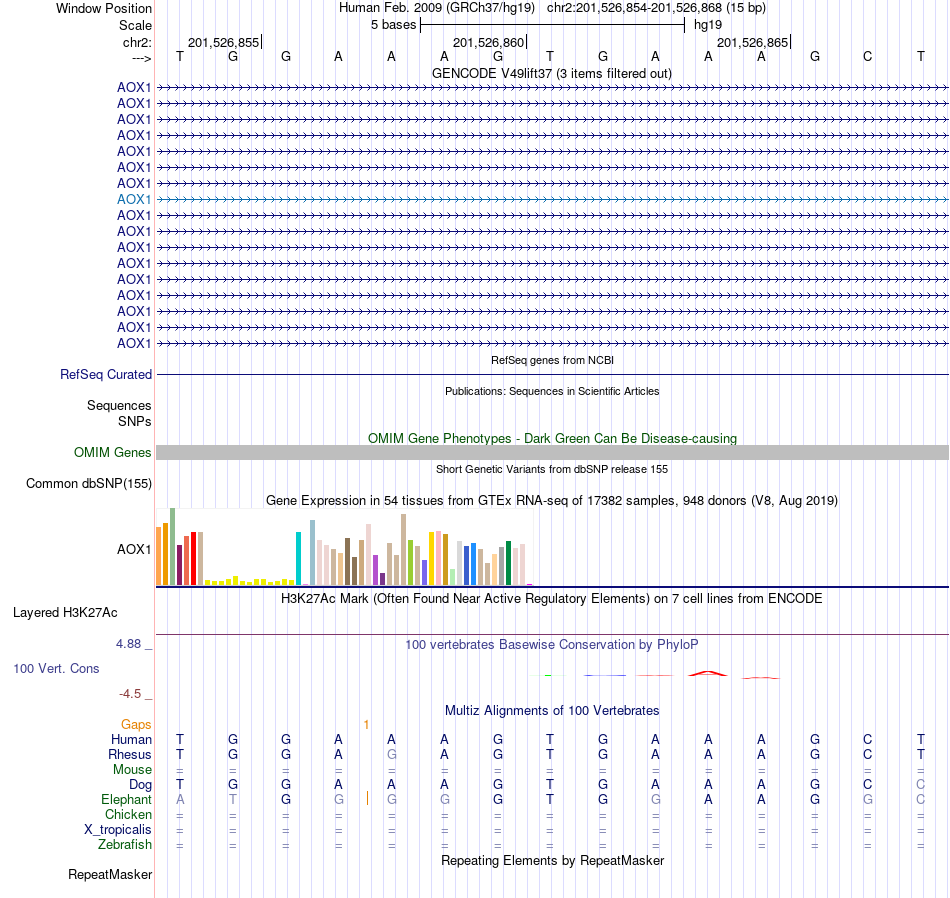Click the chr2:201,526,854-201,526,868 (15 bp) position text

click(x=656, y=8)
